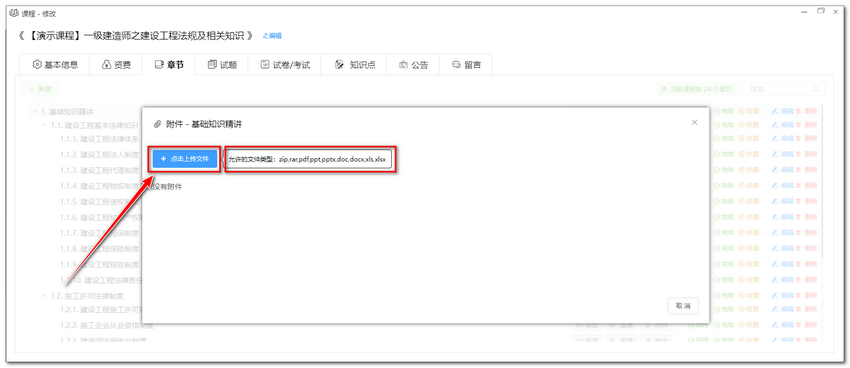Click 编辑 in the 1.2. 施工许可法律制度 row

pyautogui.click(x=782, y=296)
